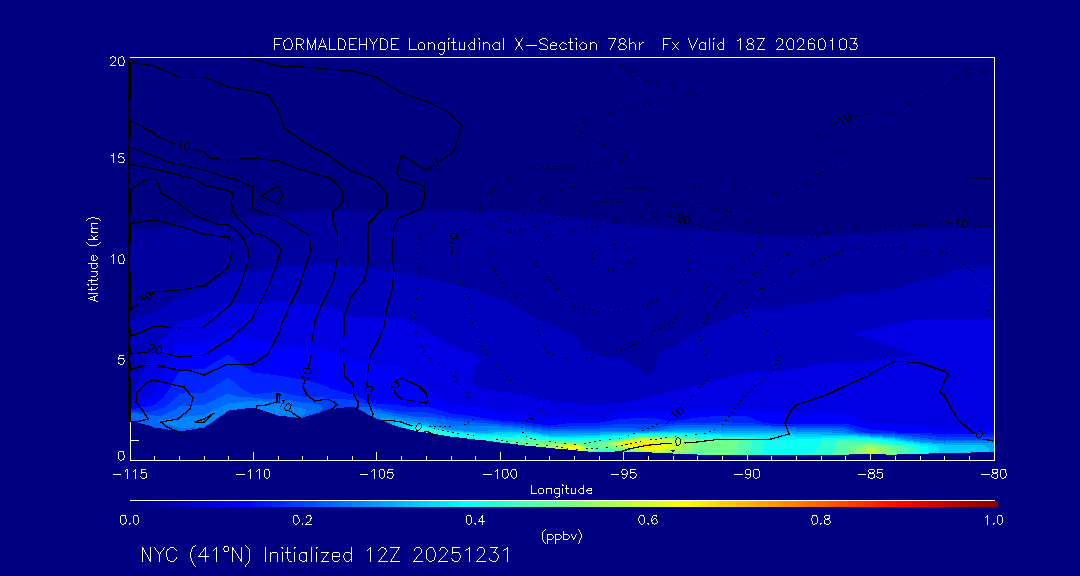Click the 'Longitude' x-axis label
Screen dimensions: 1080x576
[561, 491]
